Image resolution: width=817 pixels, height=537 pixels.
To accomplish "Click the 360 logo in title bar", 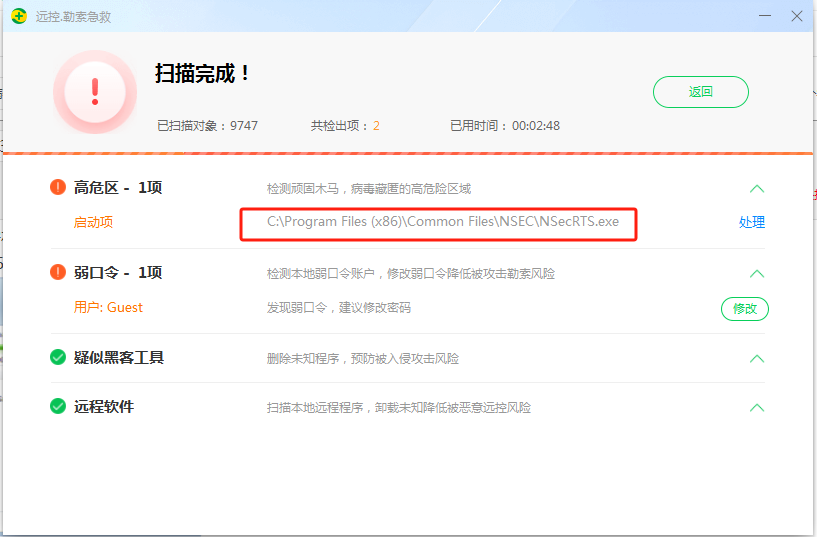I will pyautogui.click(x=19, y=17).
